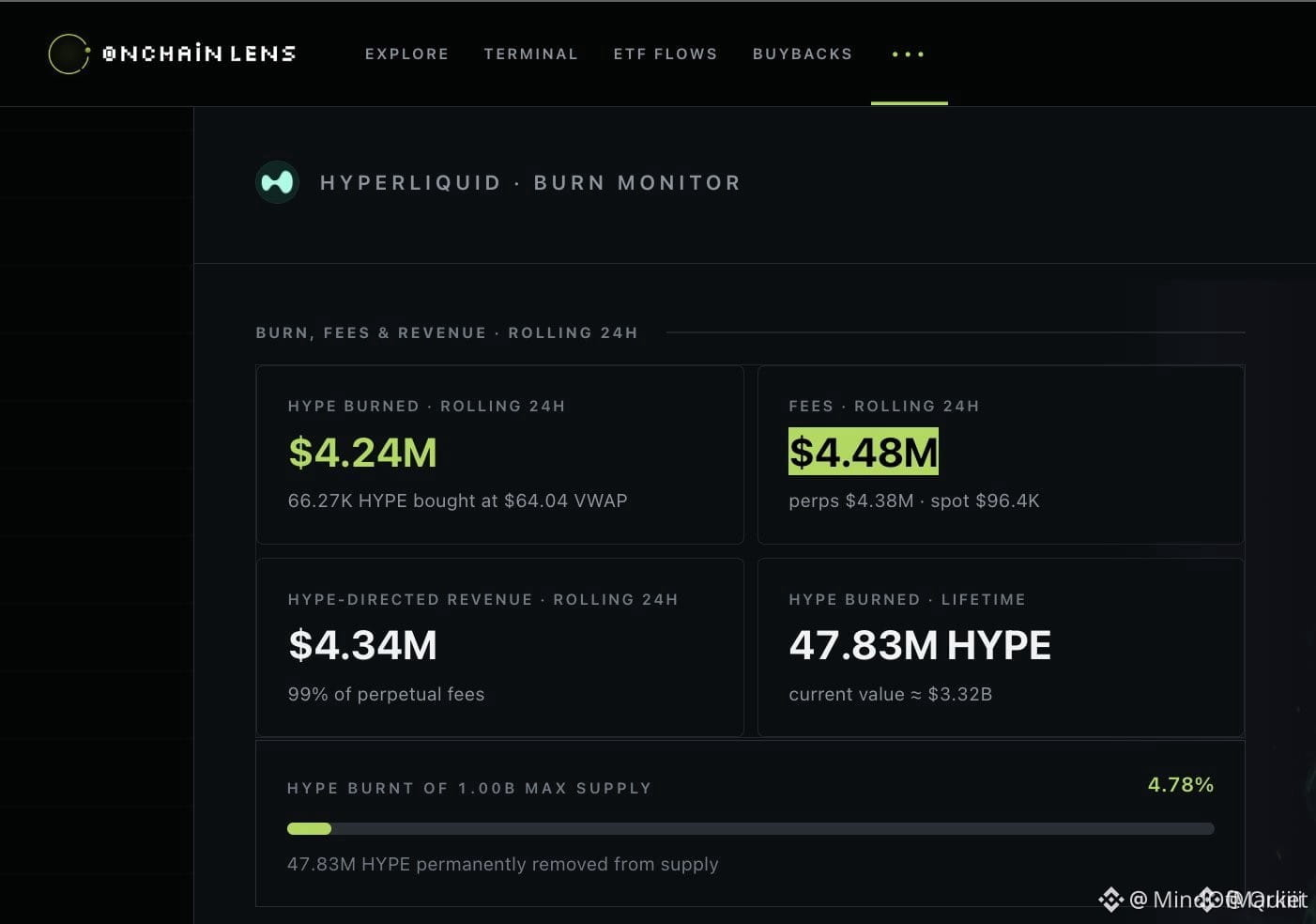
Task: Click the Onchain Lens wordmark
Action: pos(199,54)
